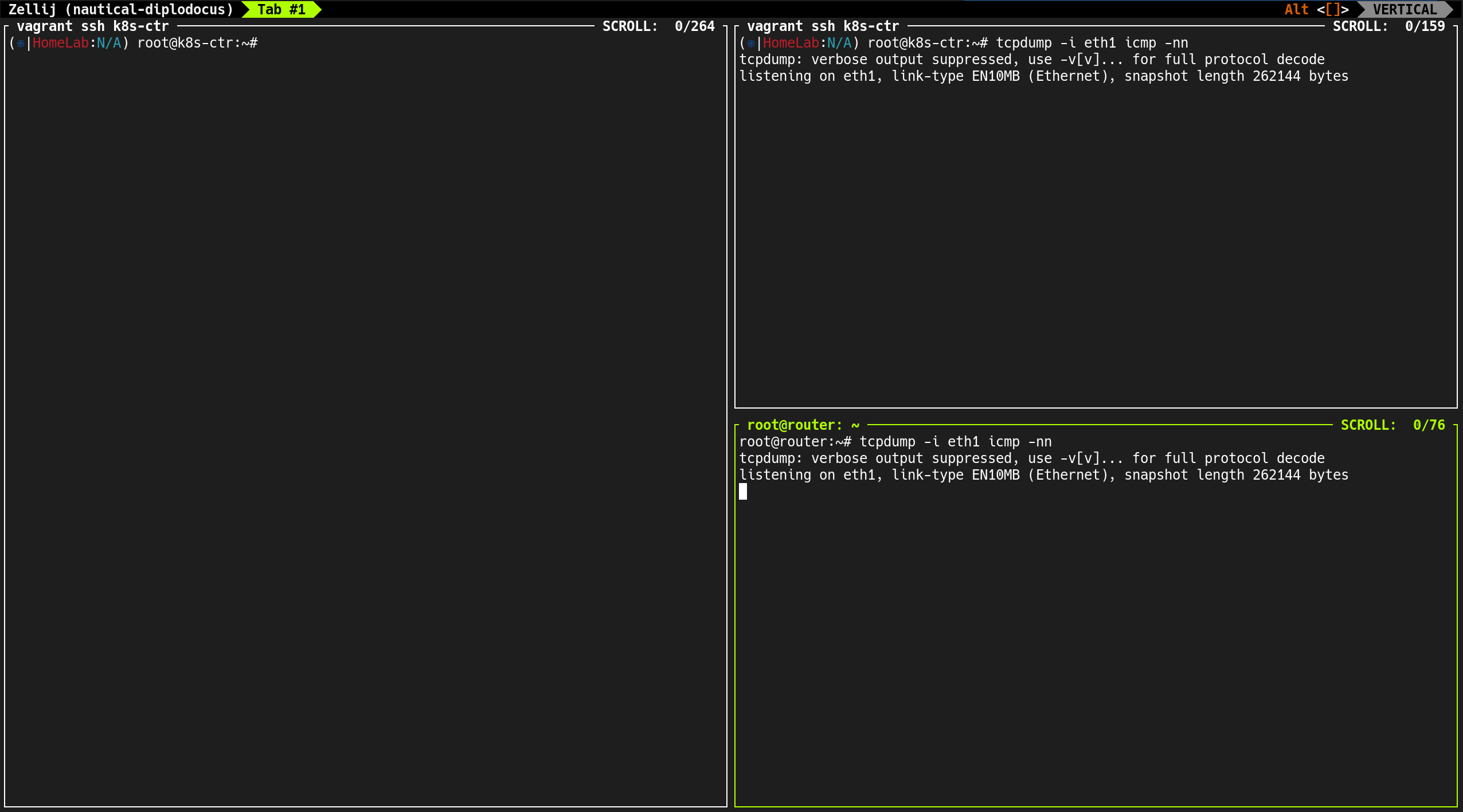This screenshot has width=1463, height=812.
Task: Click the tcpdump command in the k8s-ctr top-right pane
Action: (x=1092, y=43)
